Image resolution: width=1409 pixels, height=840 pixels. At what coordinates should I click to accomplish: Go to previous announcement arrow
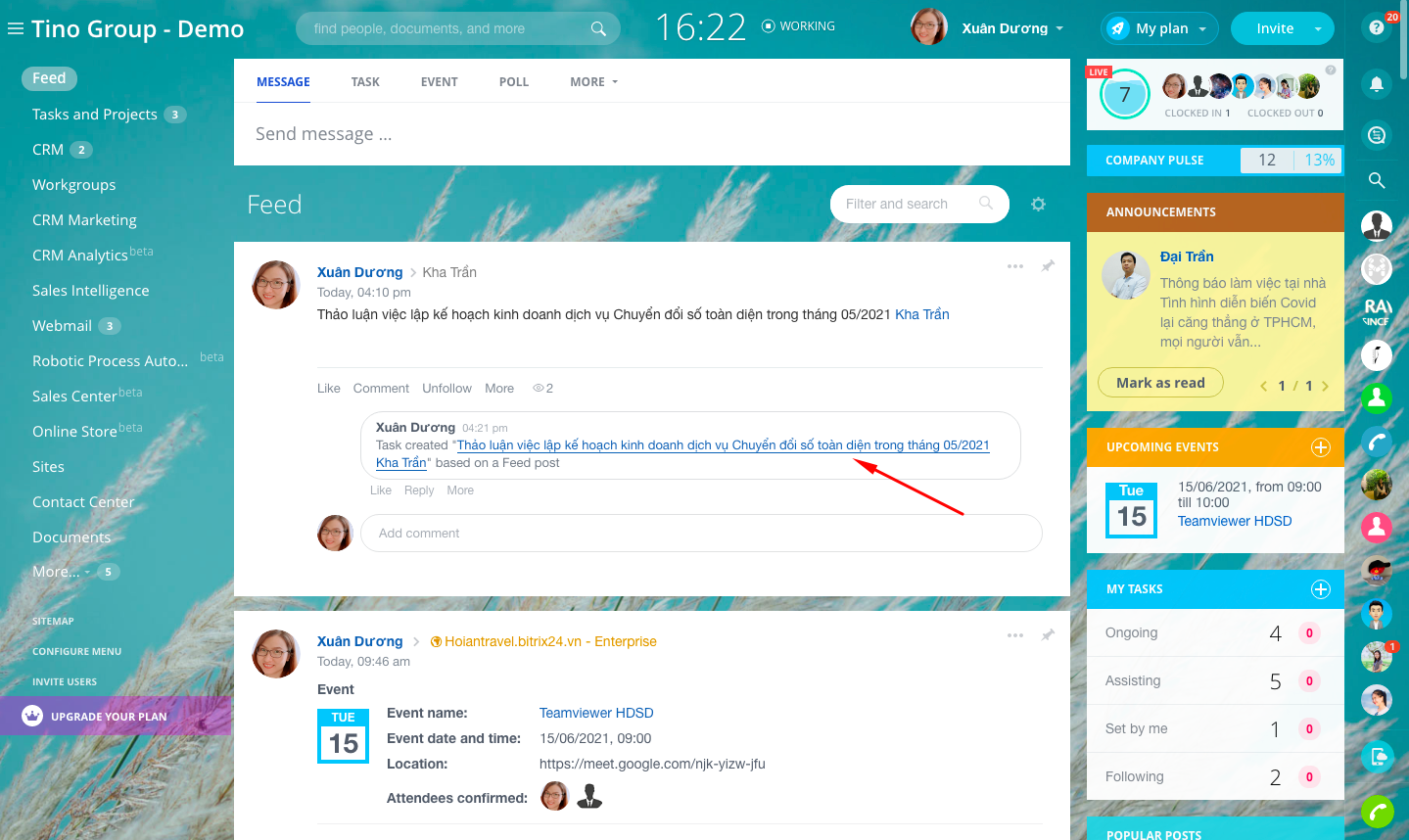coord(1263,386)
